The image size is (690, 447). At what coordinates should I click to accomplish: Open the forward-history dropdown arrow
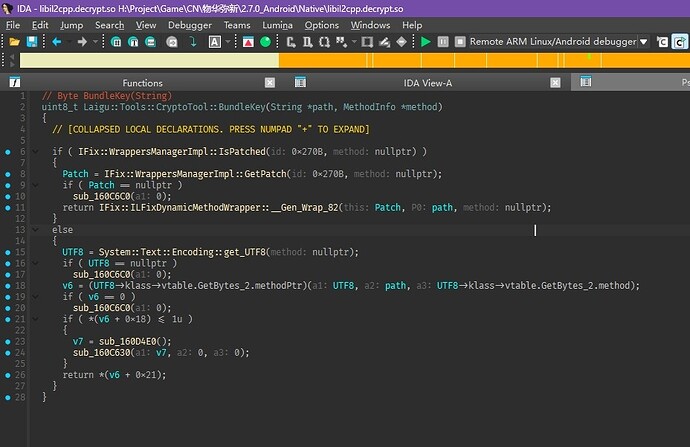tap(95, 42)
